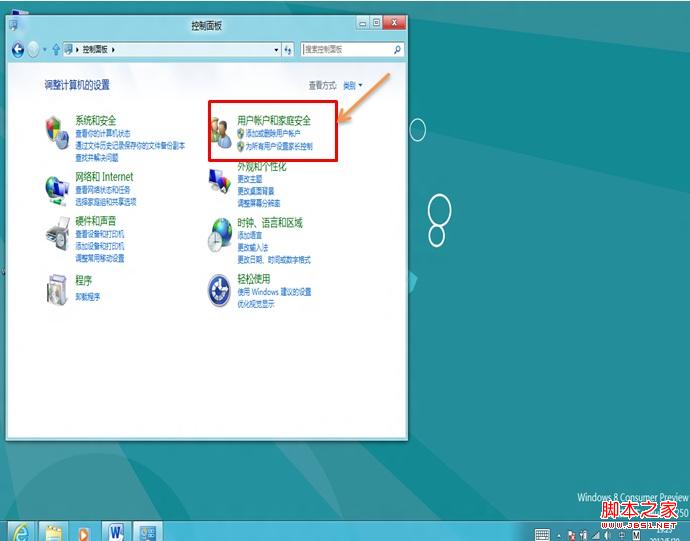The height and width of the screenshot is (541, 690).
Task: Click the 轻松使用 ease of access icon
Action: 219,291
